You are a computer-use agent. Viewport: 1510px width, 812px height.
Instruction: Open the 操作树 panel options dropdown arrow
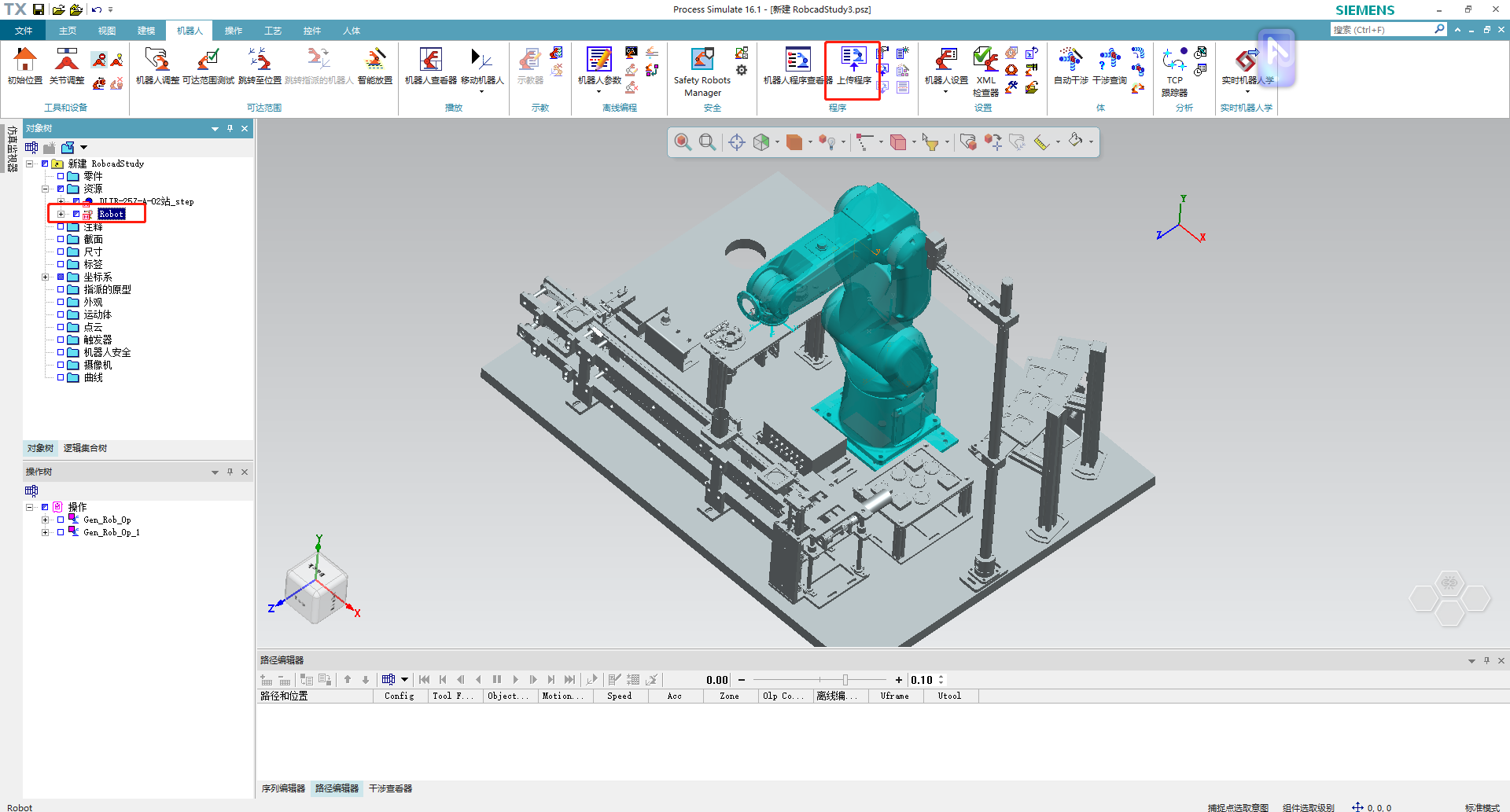coord(215,472)
